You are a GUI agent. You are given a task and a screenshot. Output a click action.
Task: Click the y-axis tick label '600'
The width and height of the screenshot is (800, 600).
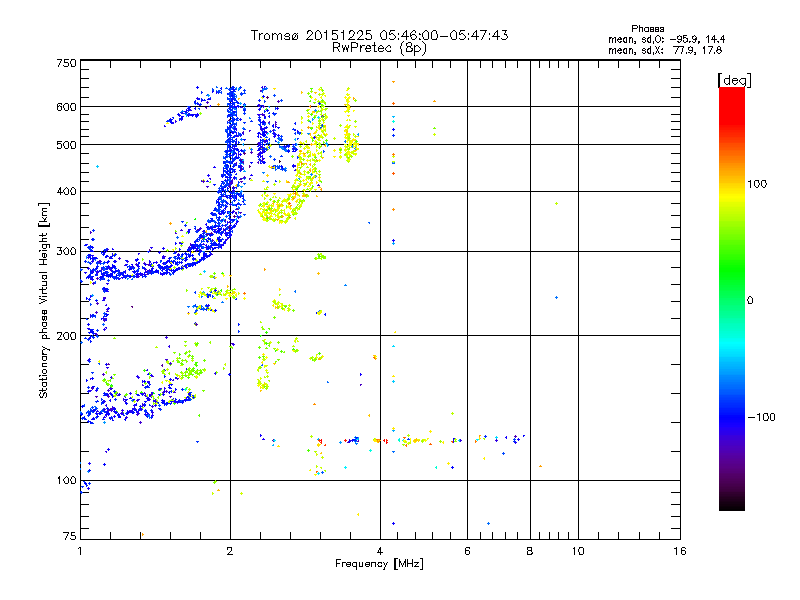point(66,107)
